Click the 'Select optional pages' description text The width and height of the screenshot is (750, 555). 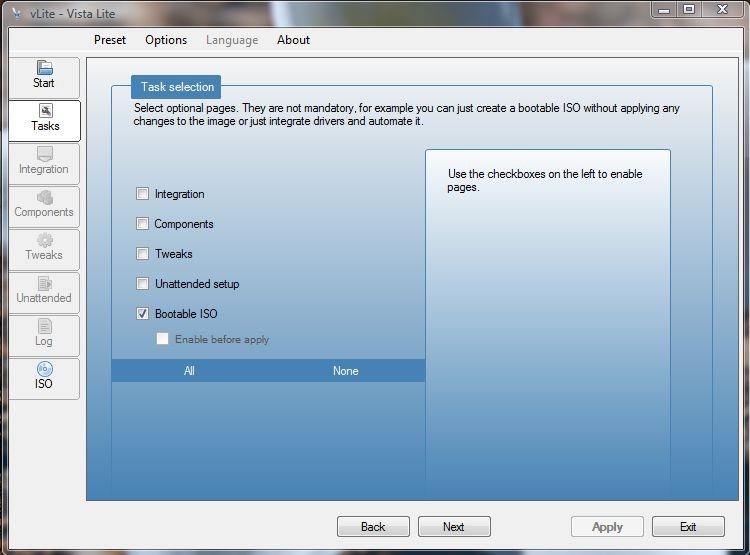click(x=407, y=114)
